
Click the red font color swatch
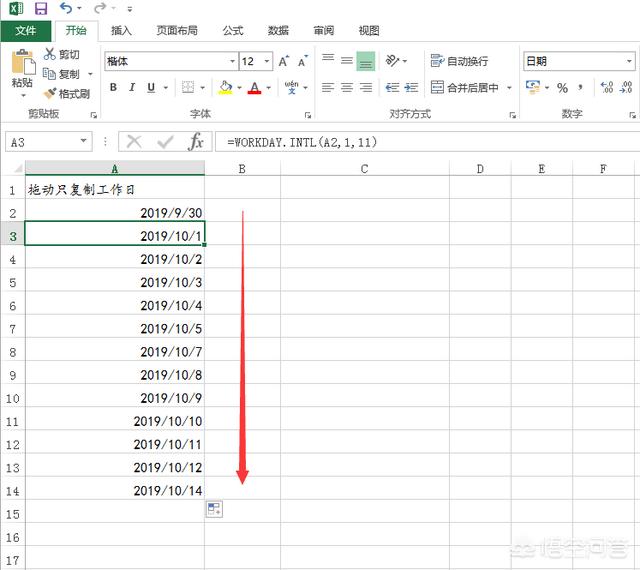click(x=255, y=89)
